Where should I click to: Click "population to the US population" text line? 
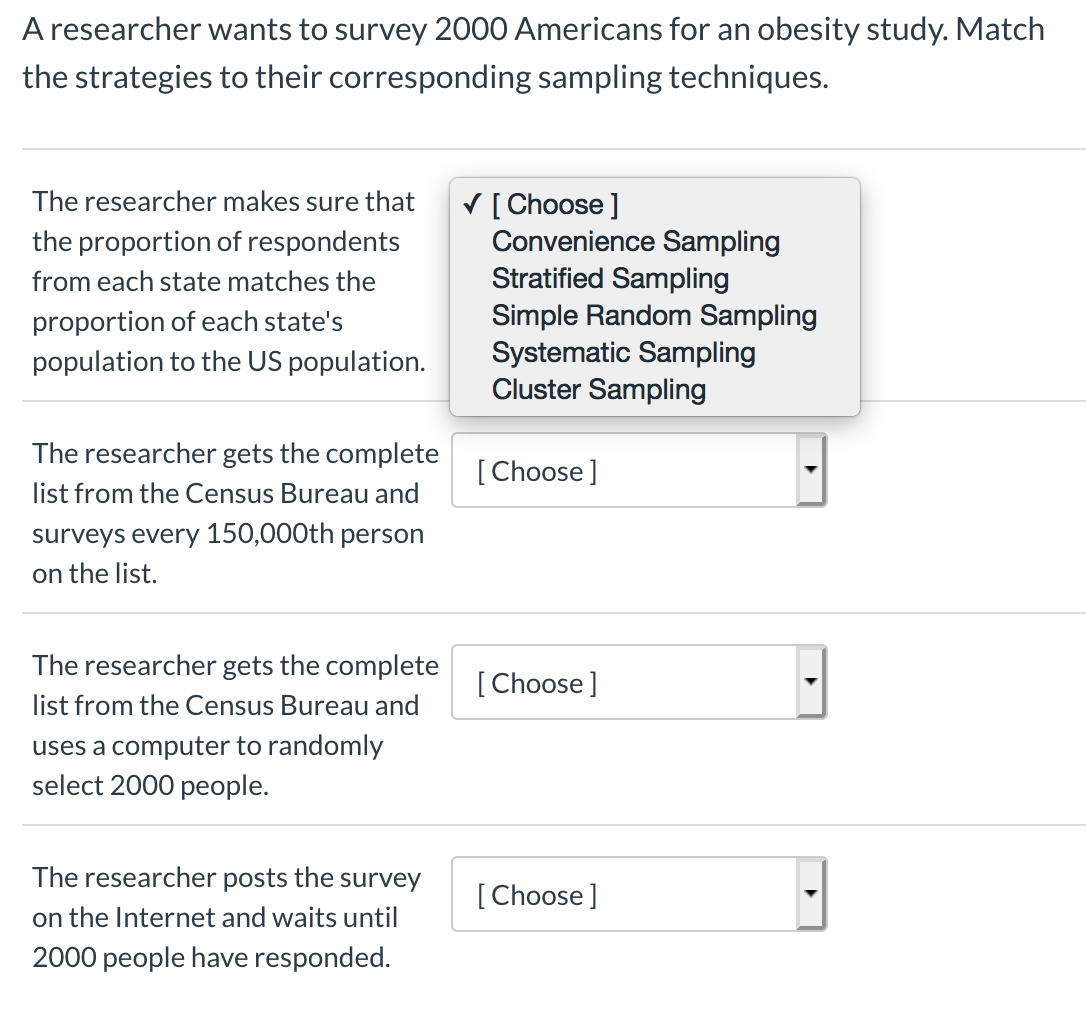click(x=228, y=362)
